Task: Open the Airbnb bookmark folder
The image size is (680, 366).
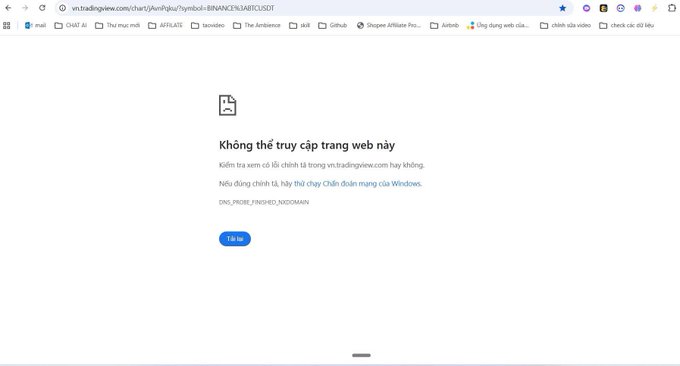Action: point(445,26)
